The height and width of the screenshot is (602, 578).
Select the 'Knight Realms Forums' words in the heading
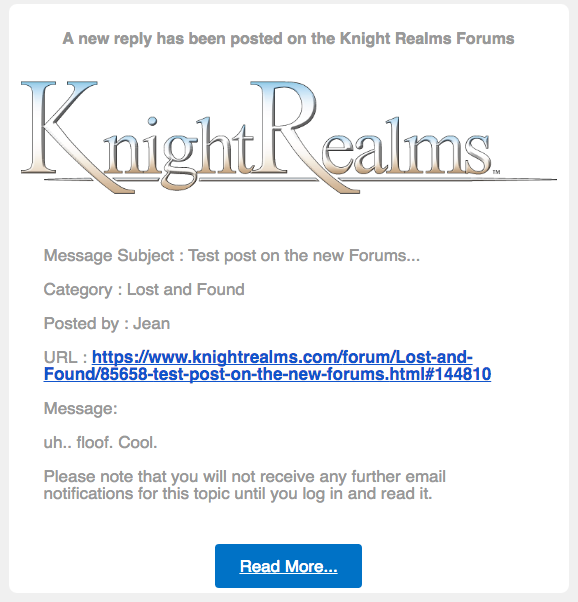(x=427, y=39)
